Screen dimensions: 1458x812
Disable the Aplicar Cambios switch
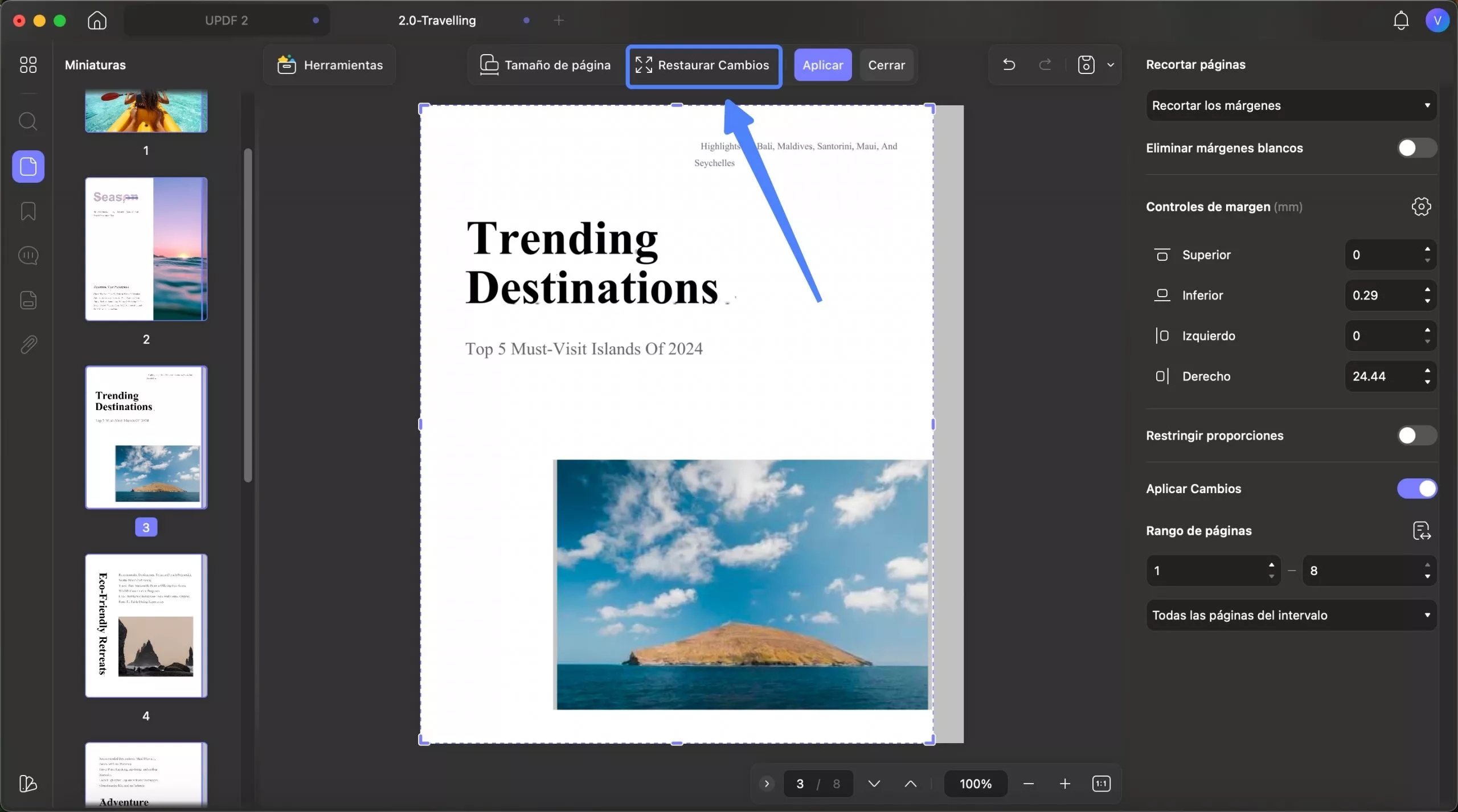pyautogui.click(x=1416, y=489)
